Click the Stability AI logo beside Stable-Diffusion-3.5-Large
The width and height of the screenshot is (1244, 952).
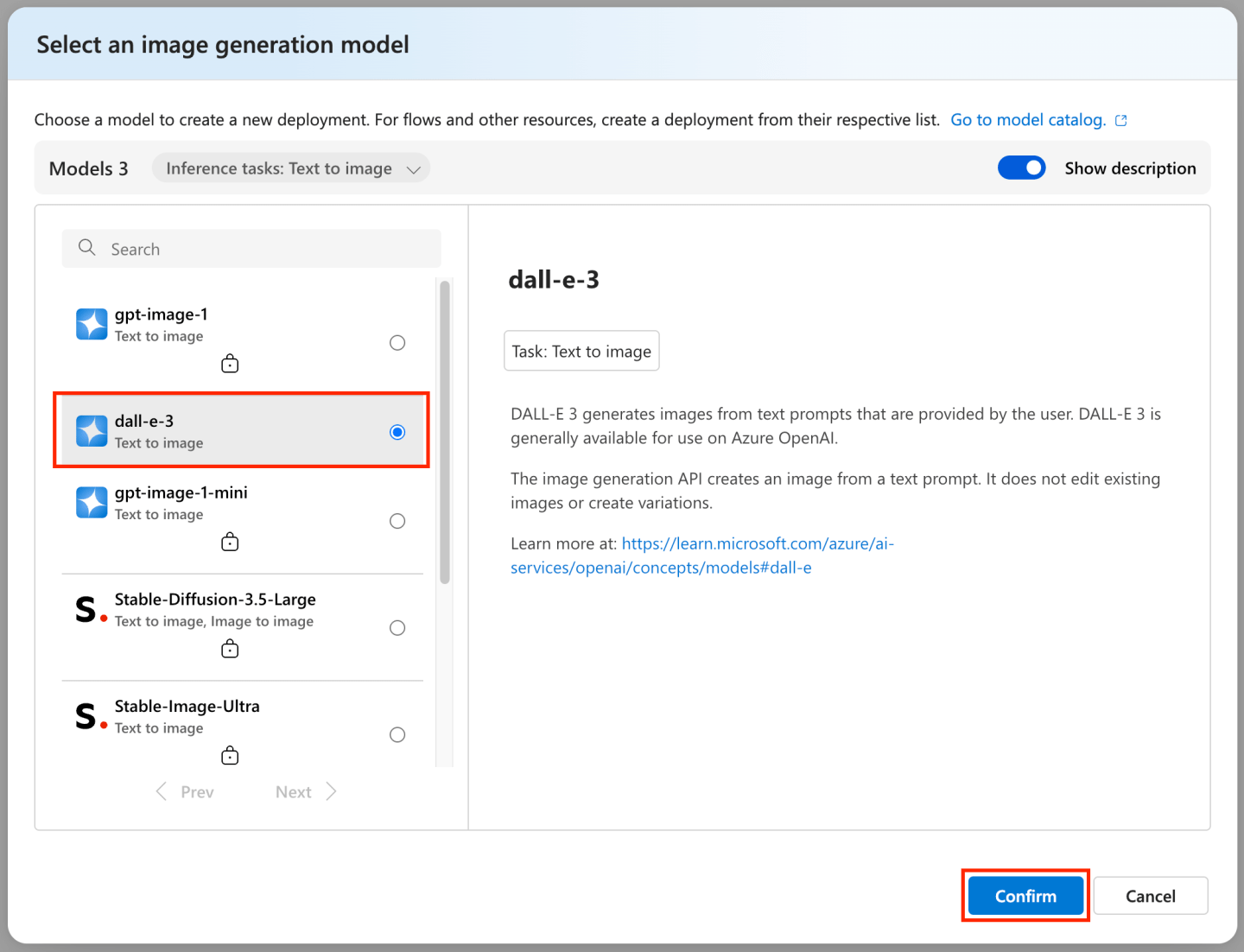point(87,610)
